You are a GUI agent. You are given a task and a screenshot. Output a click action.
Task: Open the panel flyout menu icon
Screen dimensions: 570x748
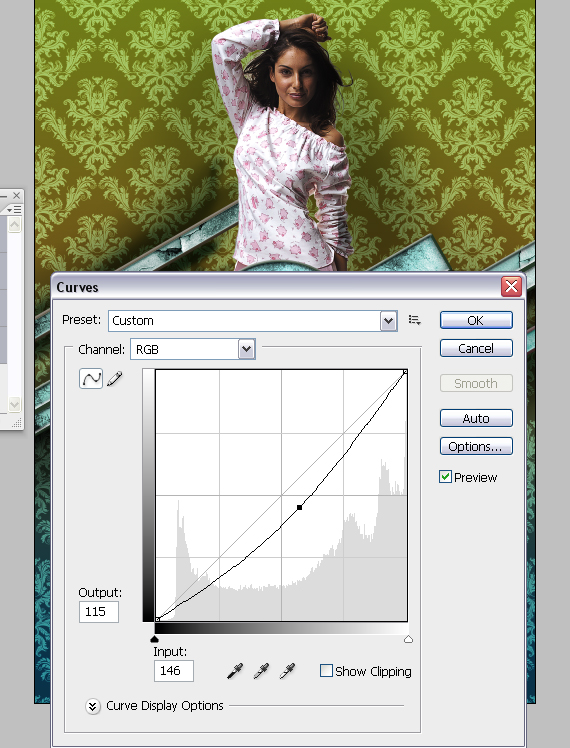(x=14, y=209)
